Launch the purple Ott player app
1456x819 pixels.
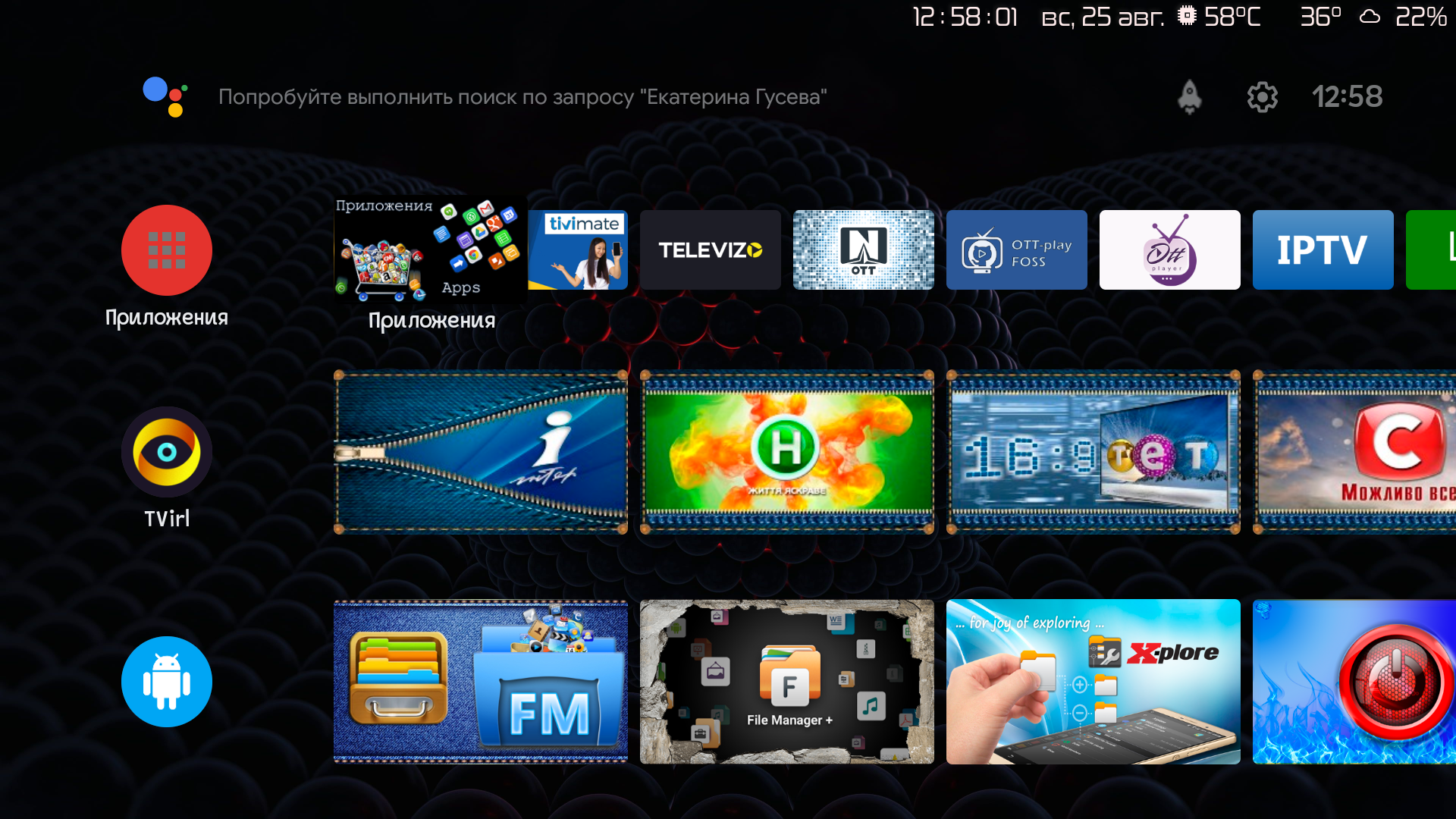(x=1169, y=250)
